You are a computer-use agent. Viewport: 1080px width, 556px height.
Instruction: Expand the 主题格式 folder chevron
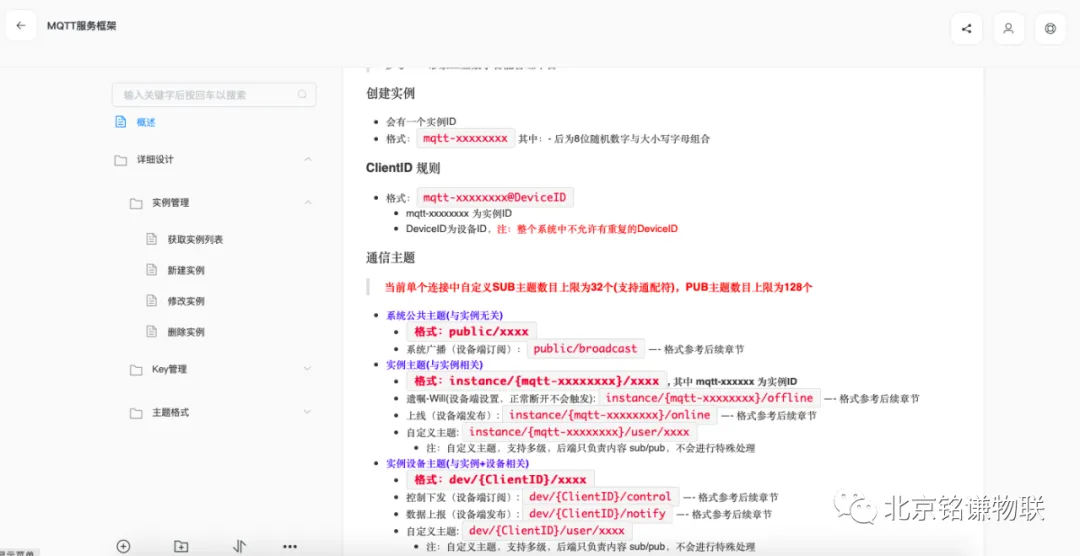pyautogui.click(x=307, y=412)
